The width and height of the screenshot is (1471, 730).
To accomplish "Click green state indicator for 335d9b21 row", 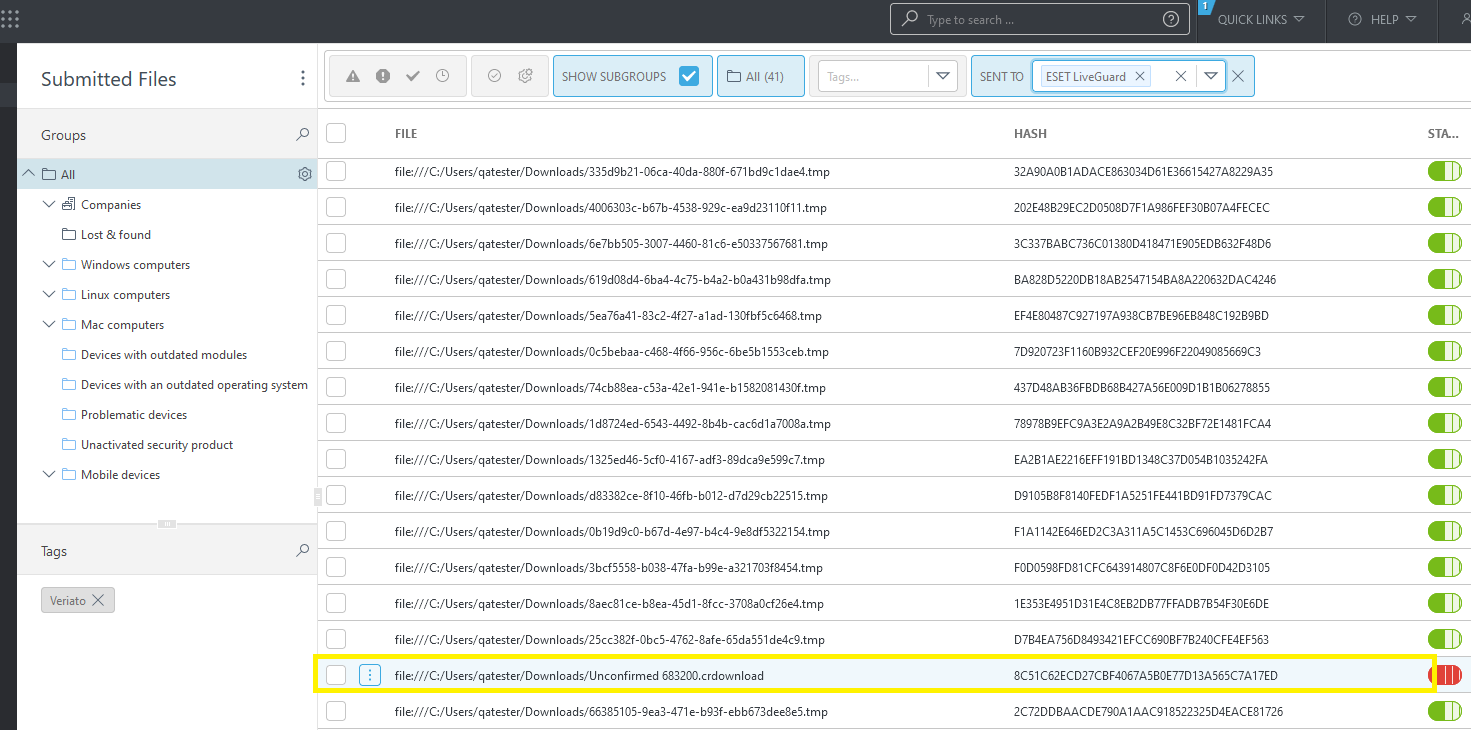I will (1445, 171).
